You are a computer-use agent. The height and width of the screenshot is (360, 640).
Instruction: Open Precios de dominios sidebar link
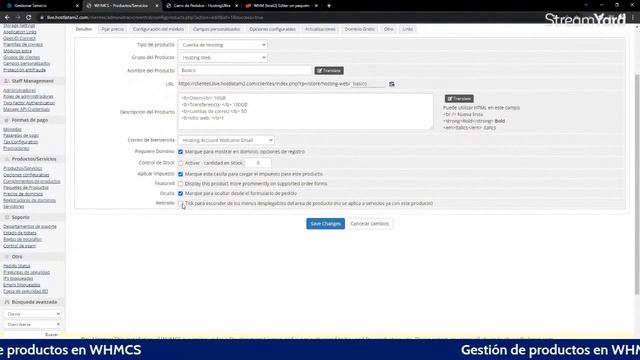[23, 194]
